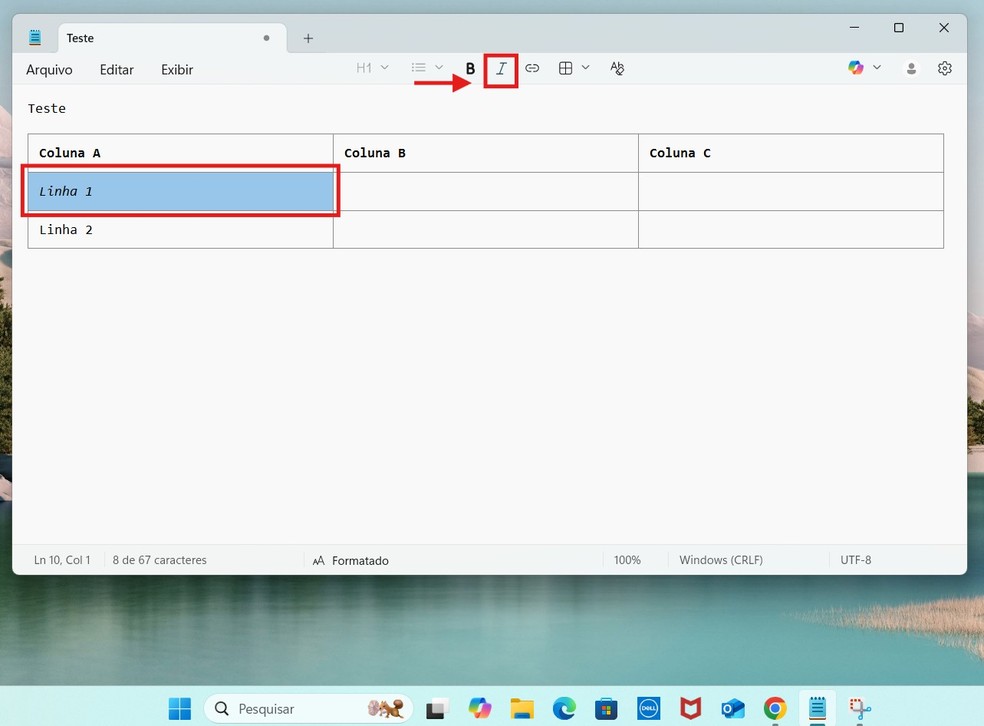Screen dimensions: 984x726
Task: Click the table insert icon
Action: [x=565, y=68]
